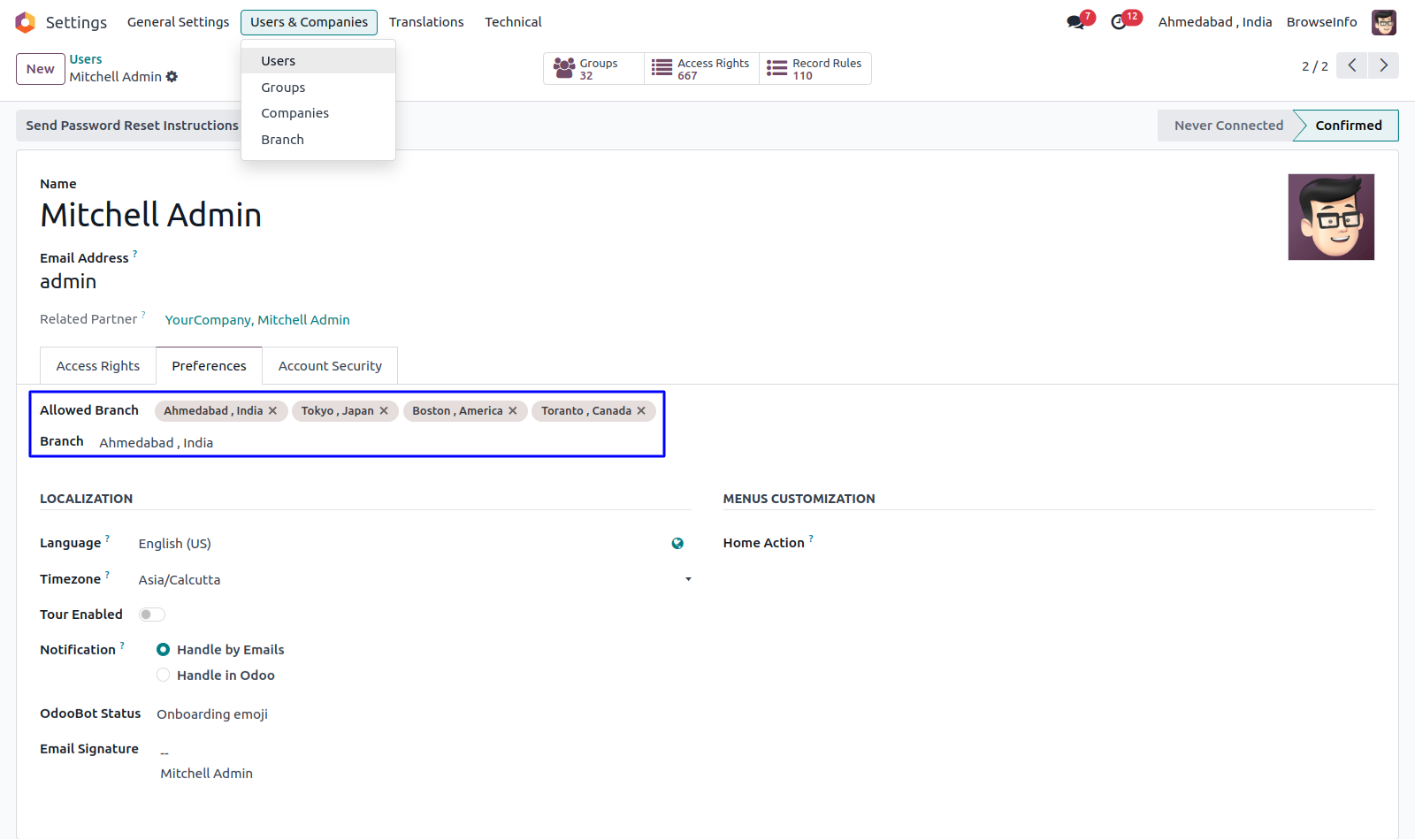This screenshot has width=1415, height=840.
Task: Choose Companies from the dropdown menu
Action: (x=294, y=113)
